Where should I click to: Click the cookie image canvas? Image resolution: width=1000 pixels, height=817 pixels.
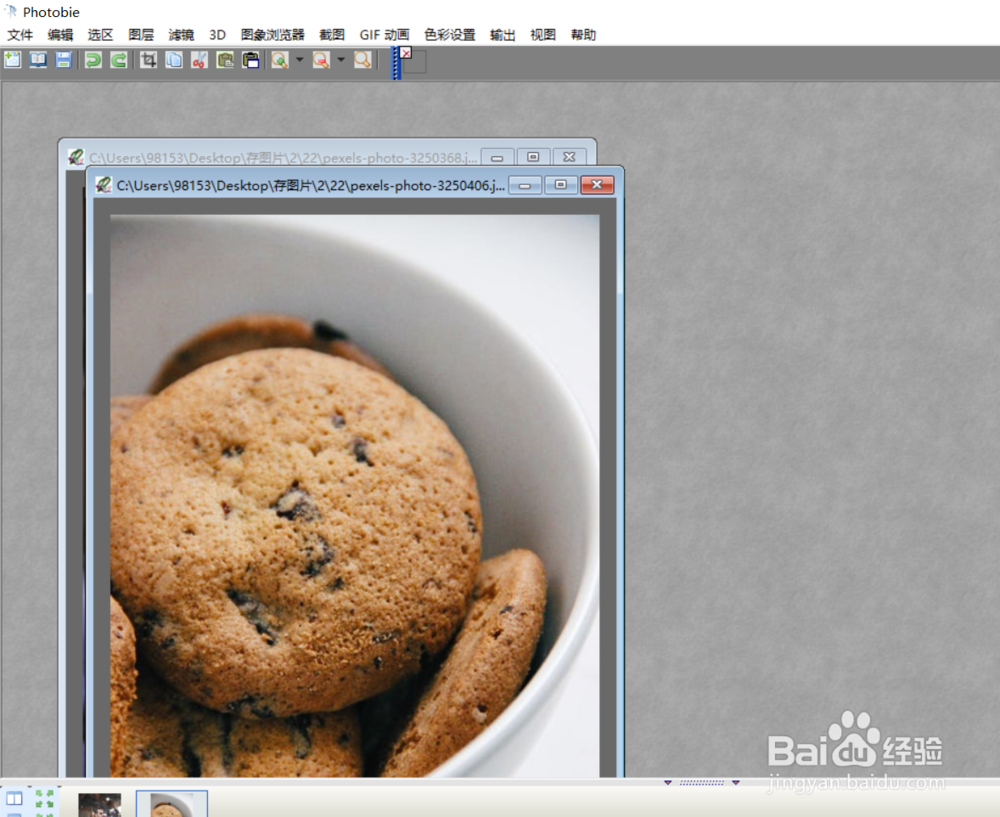[x=355, y=496]
